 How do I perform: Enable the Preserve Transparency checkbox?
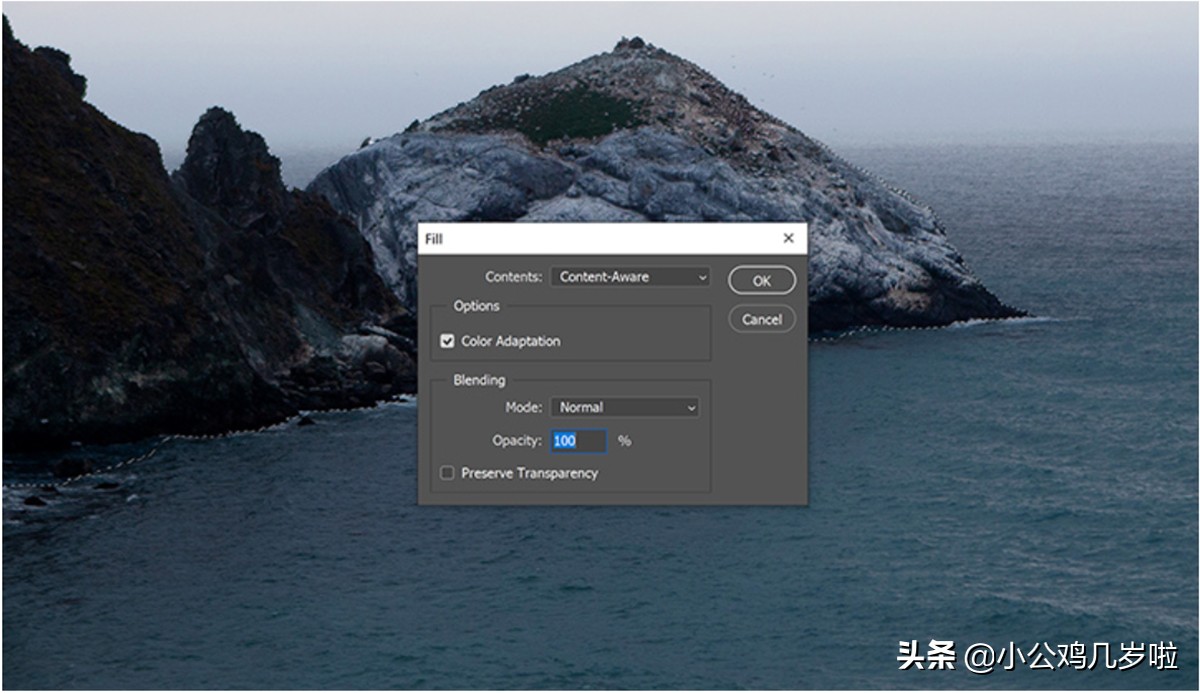[447, 473]
